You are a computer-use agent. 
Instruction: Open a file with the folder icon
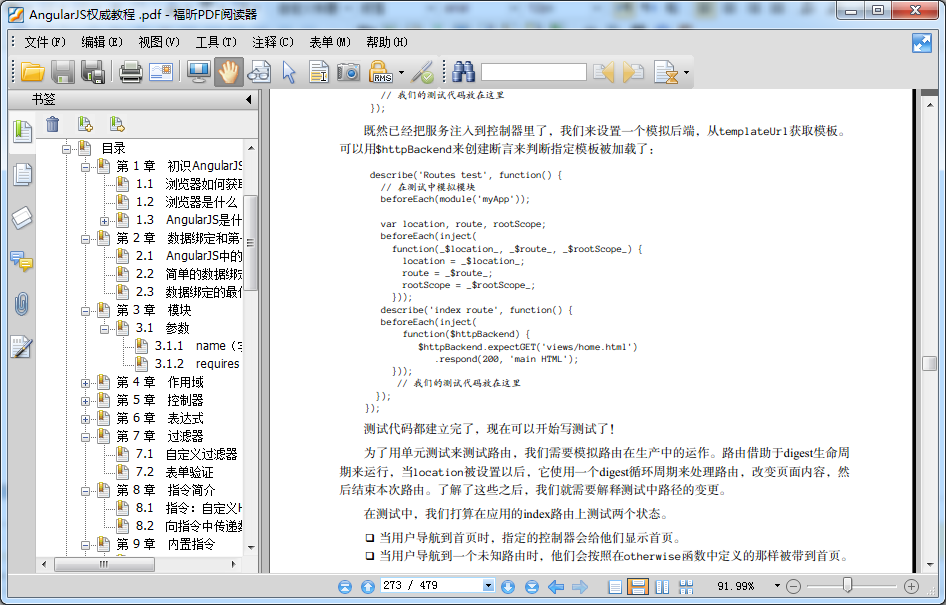[x=33, y=72]
